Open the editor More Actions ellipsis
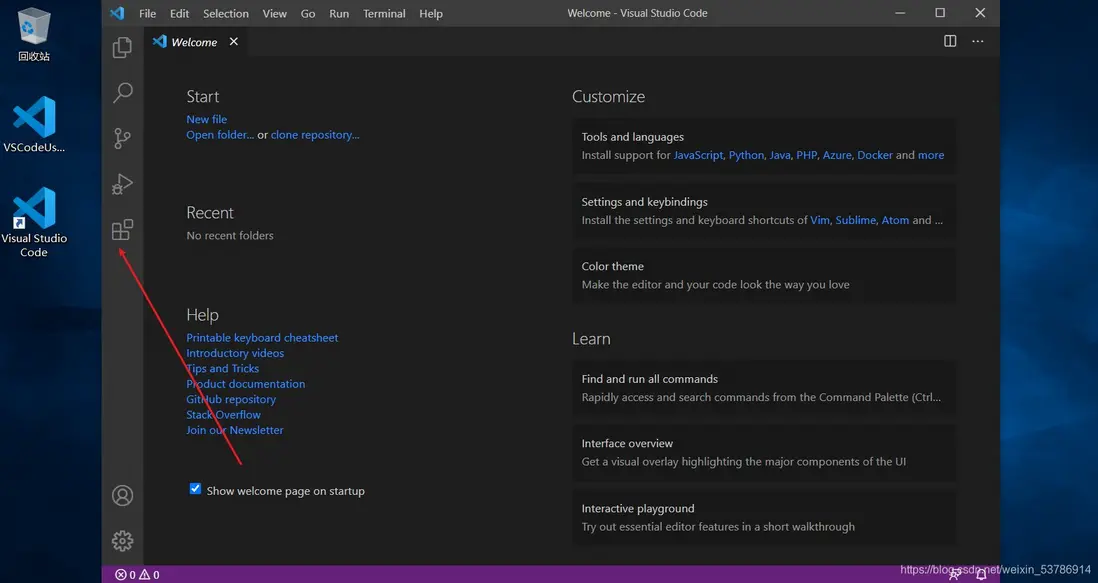Image resolution: width=1098 pixels, height=583 pixels. (x=978, y=41)
